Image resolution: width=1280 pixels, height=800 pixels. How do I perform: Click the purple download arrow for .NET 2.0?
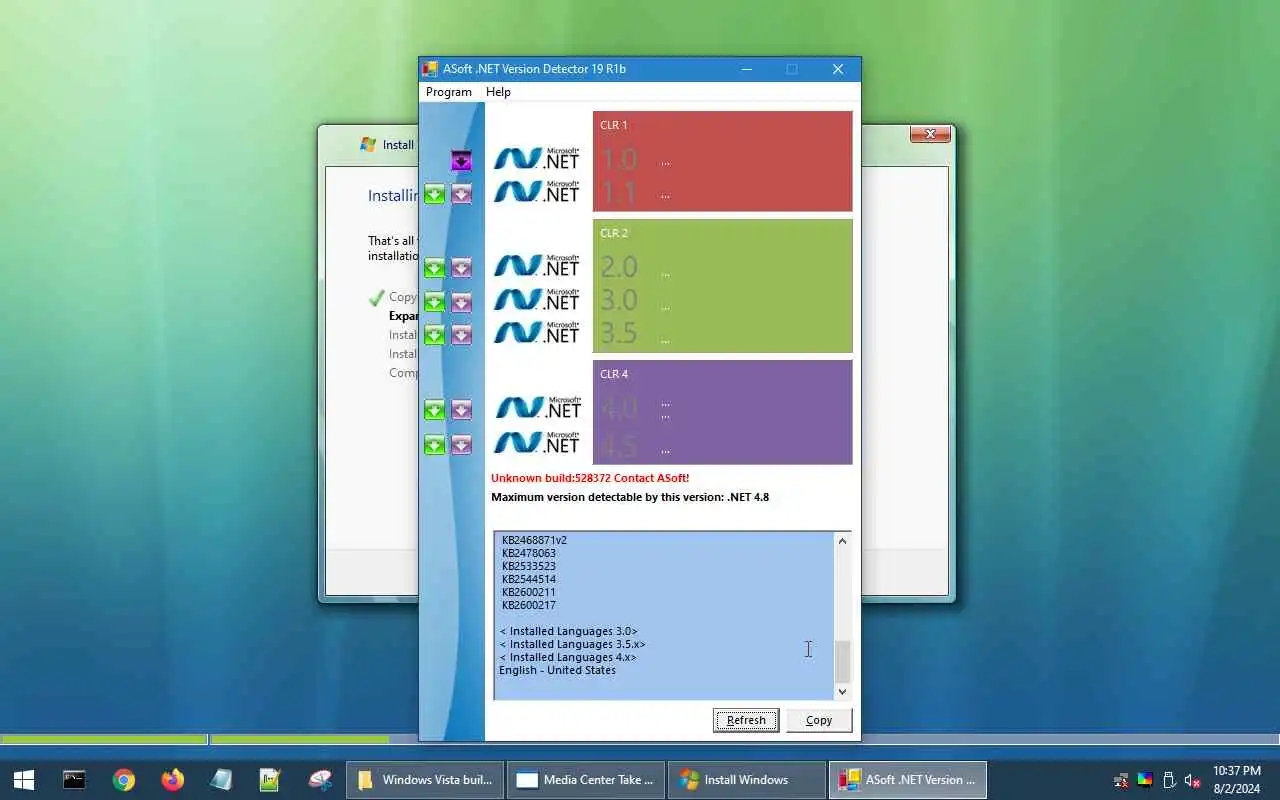[x=461, y=268]
